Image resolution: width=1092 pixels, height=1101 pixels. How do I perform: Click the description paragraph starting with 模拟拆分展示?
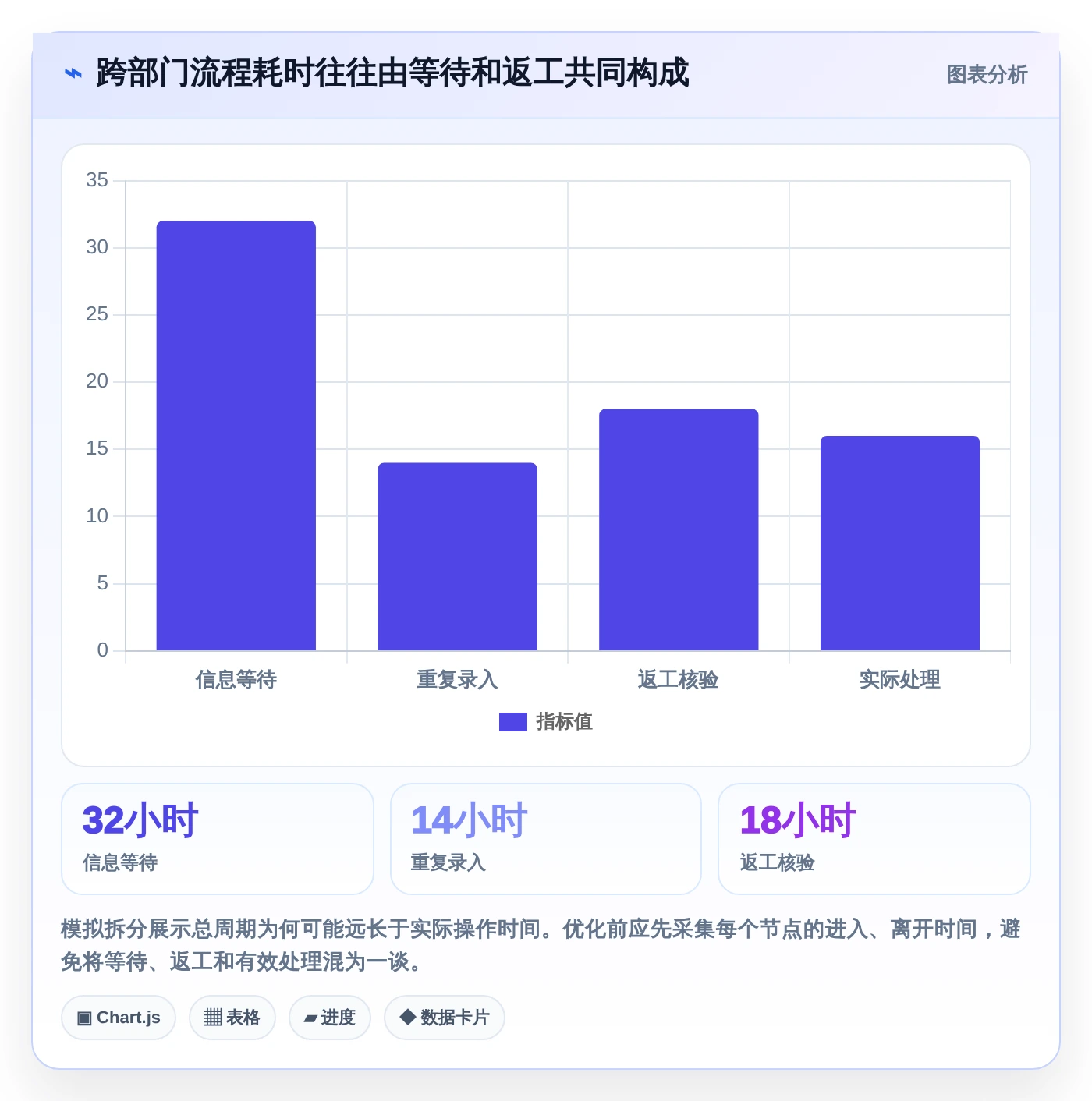[541, 945]
